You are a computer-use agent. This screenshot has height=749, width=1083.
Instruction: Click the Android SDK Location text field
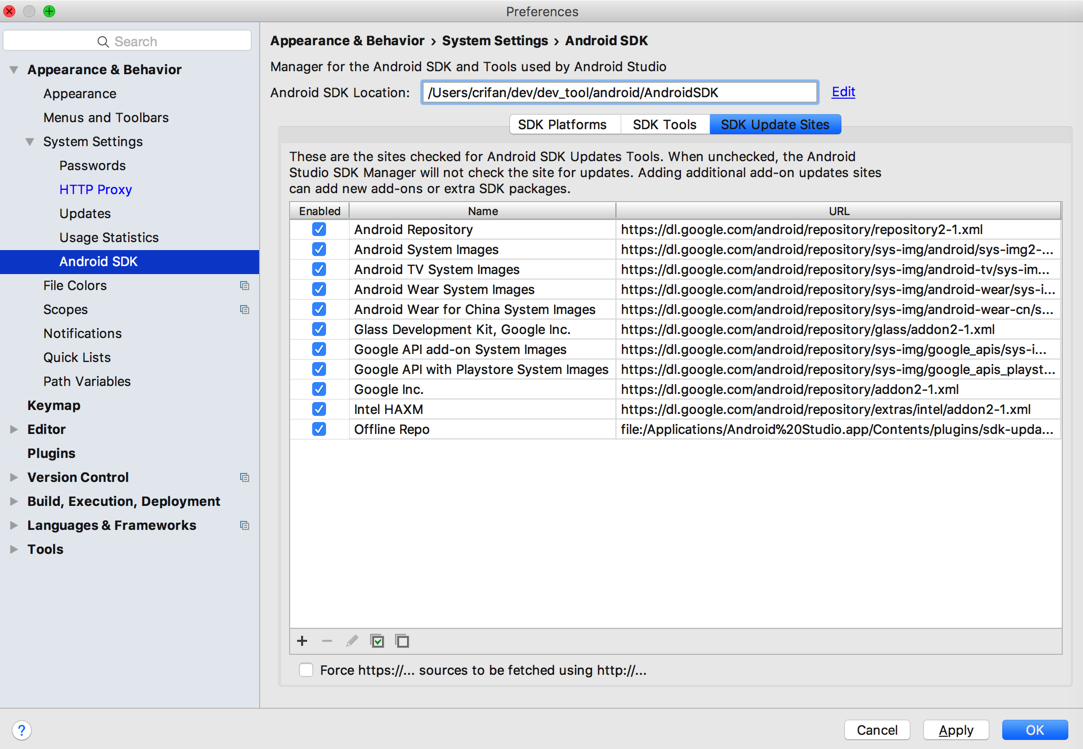tap(619, 93)
